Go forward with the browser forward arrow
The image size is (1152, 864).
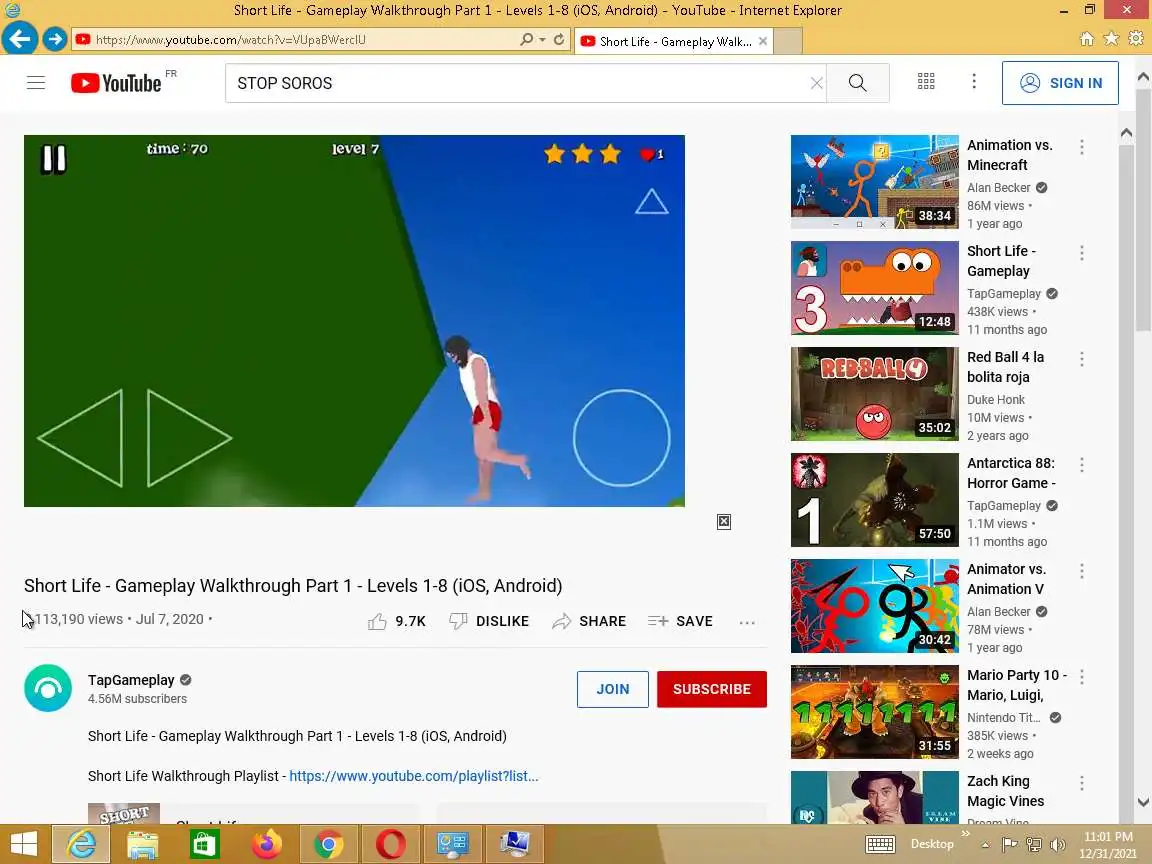(x=54, y=39)
